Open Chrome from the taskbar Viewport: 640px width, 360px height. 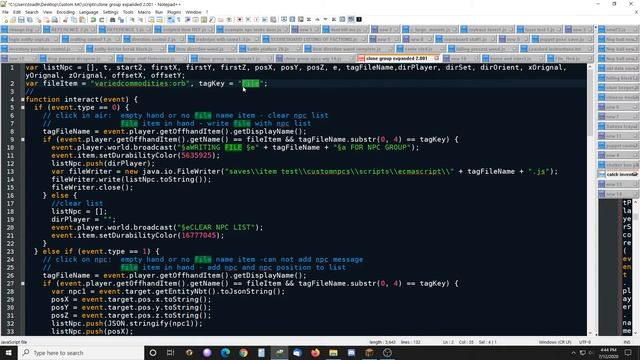[243, 353]
